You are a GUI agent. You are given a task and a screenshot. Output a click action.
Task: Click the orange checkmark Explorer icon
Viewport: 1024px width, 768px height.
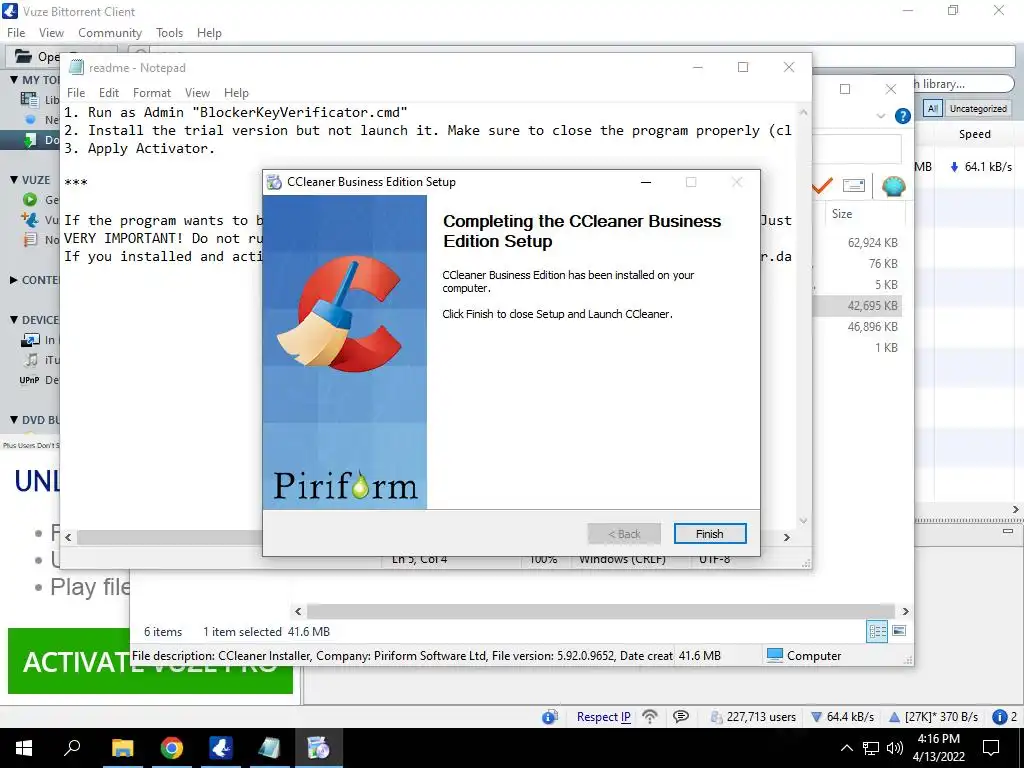[x=822, y=186]
